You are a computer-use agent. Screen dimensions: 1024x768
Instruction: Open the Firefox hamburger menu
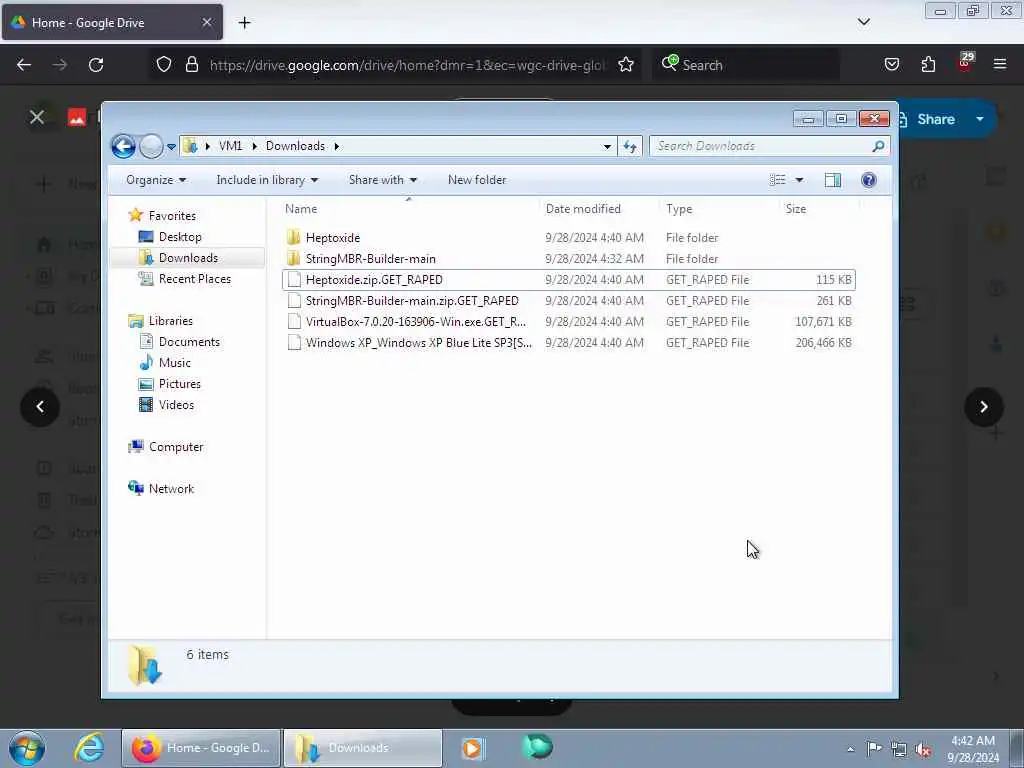coord(1000,65)
